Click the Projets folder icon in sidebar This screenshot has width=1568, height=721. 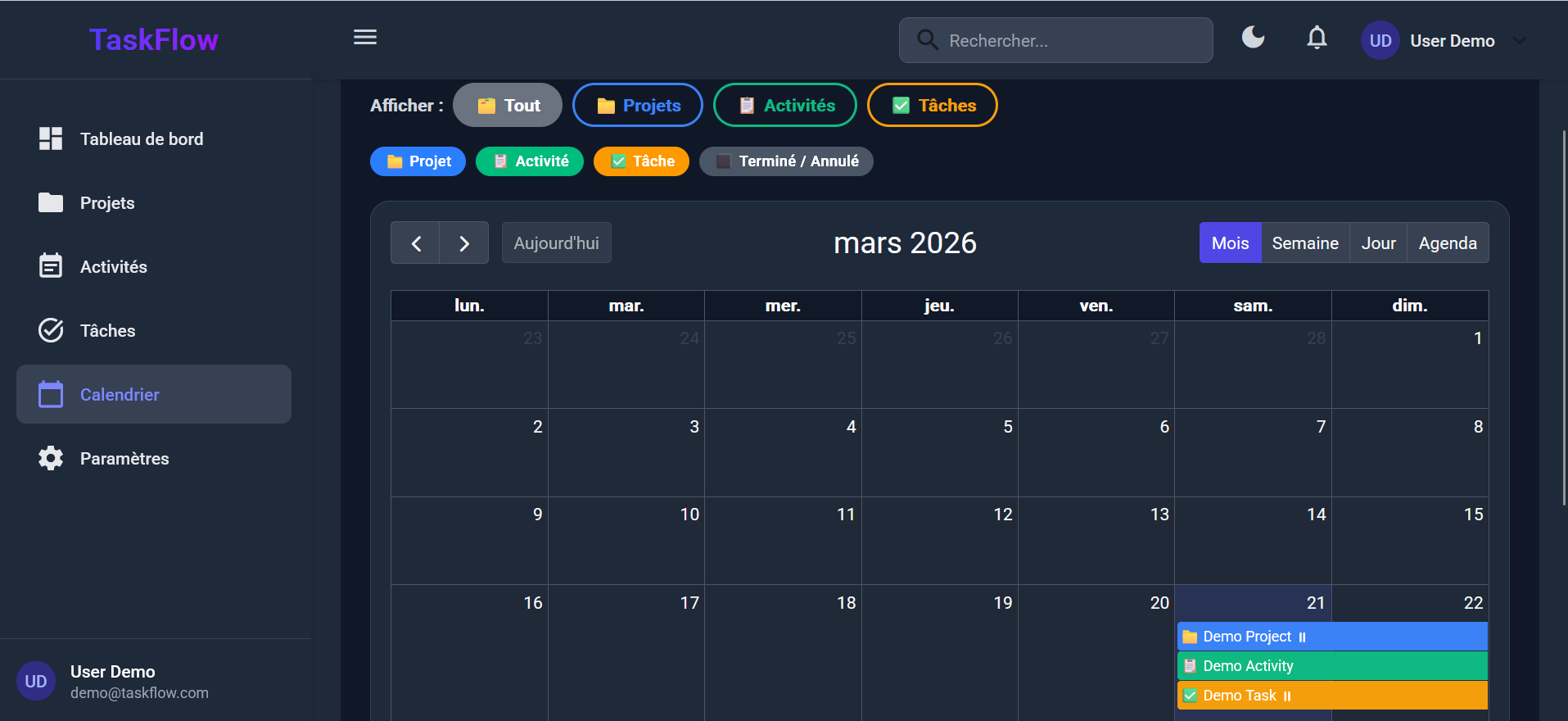pyautogui.click(x=51, y=202)
